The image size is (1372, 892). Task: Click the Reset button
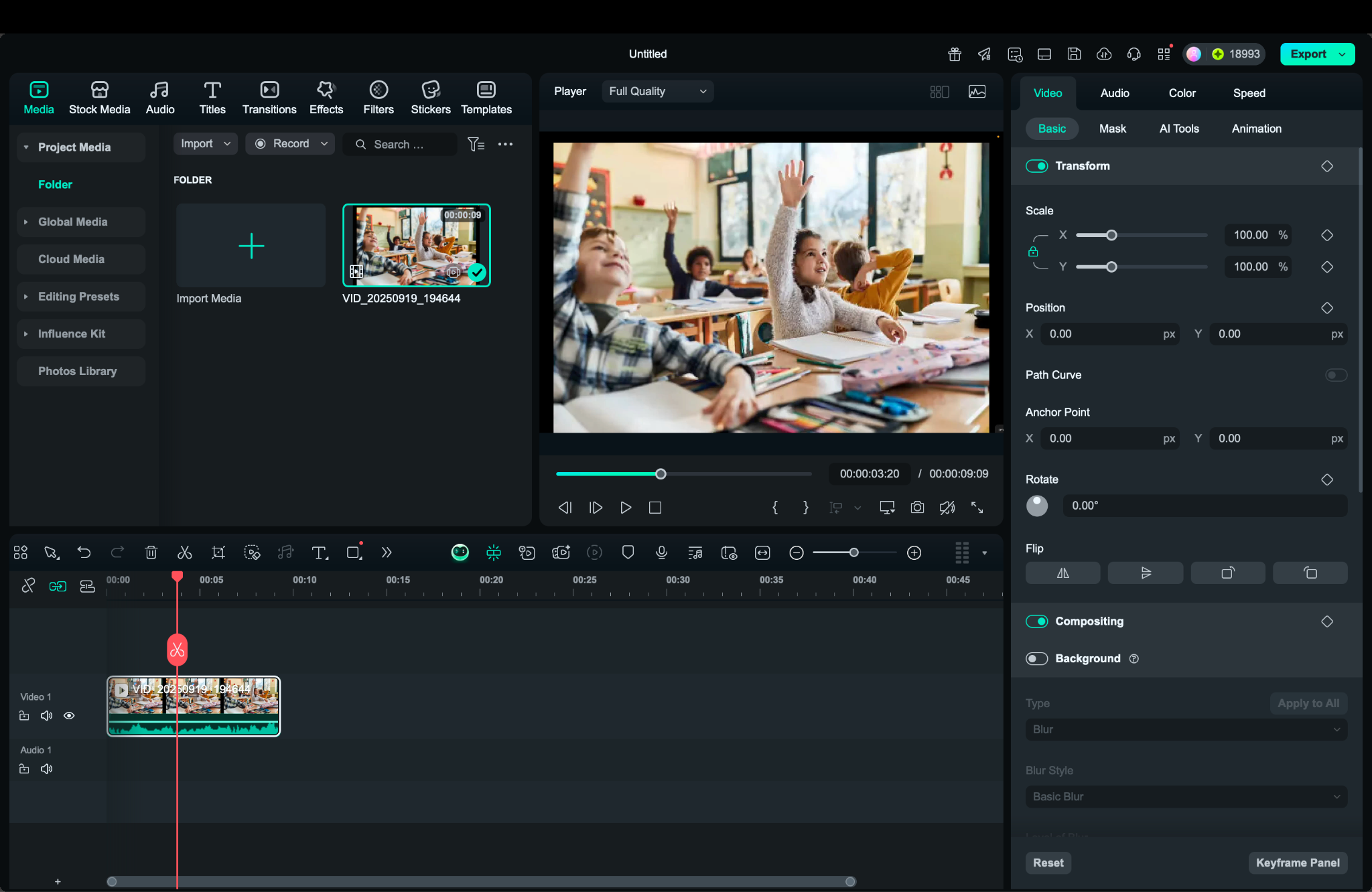(x=1048, y=863)
